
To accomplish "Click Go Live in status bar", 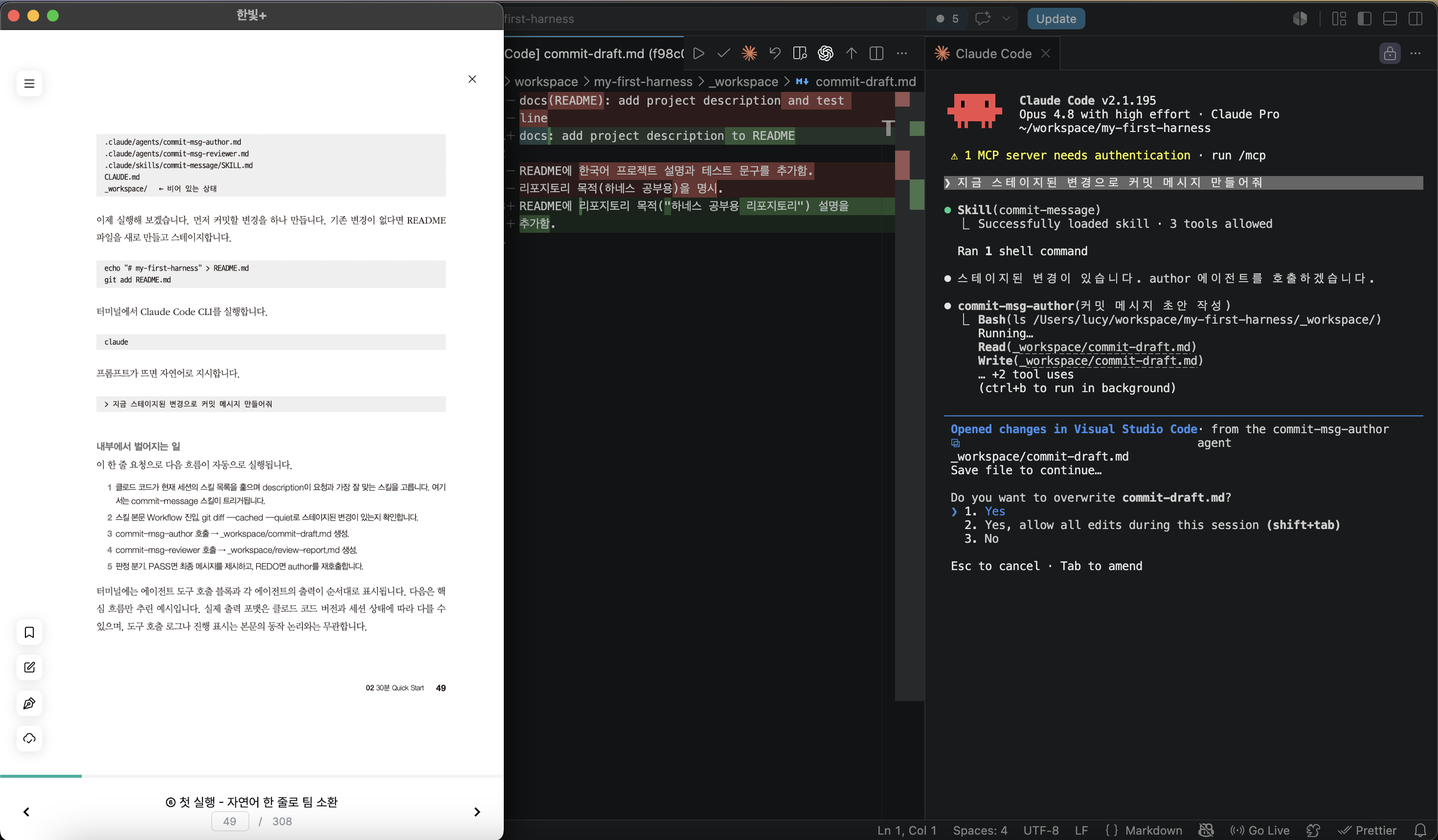I will [1260, 830].
